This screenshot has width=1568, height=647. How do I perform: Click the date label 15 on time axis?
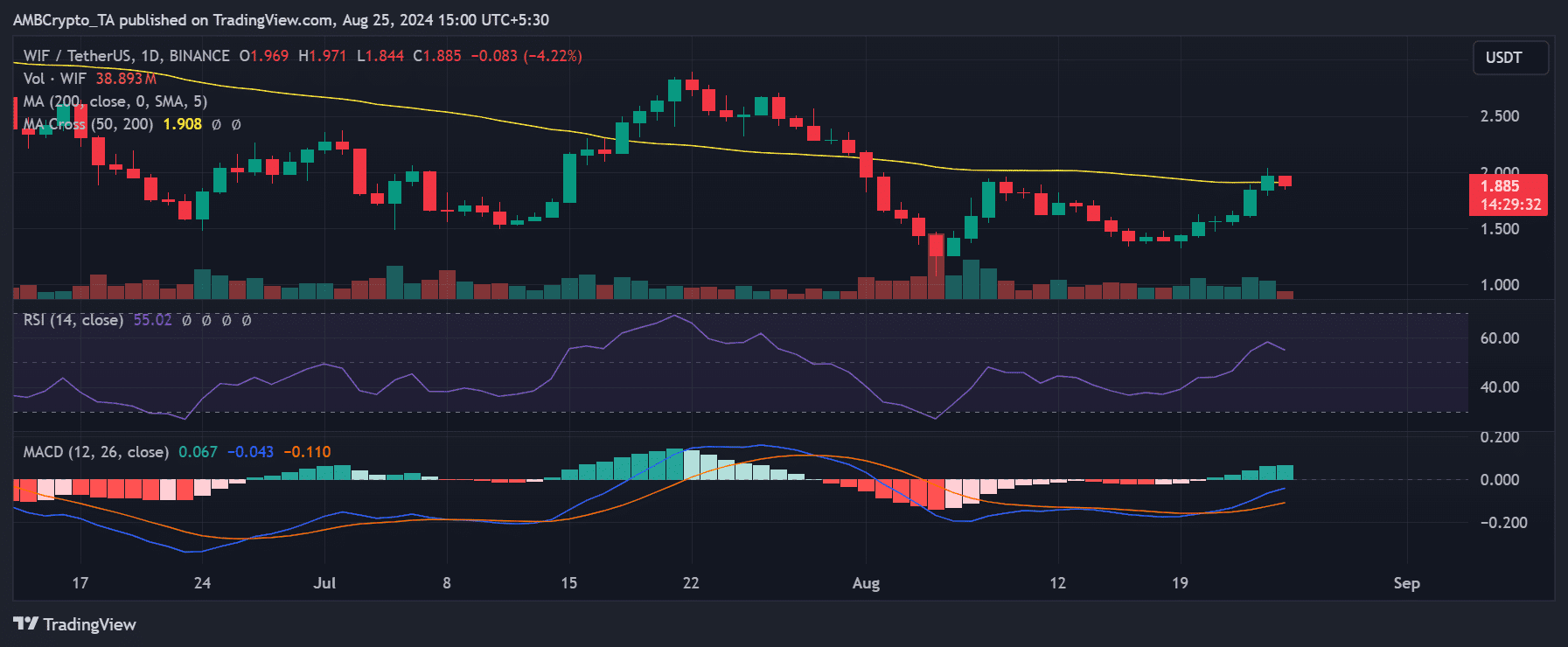tap(568, 583)
